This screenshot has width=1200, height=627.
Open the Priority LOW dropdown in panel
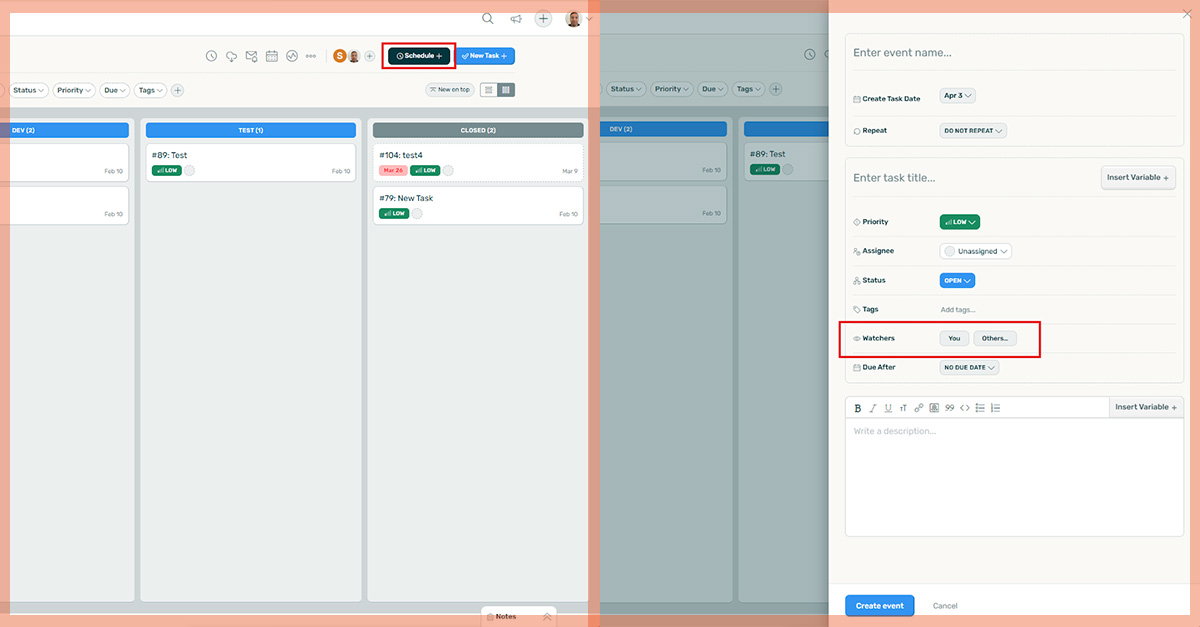pyautogui.click(x=959, y=222)
